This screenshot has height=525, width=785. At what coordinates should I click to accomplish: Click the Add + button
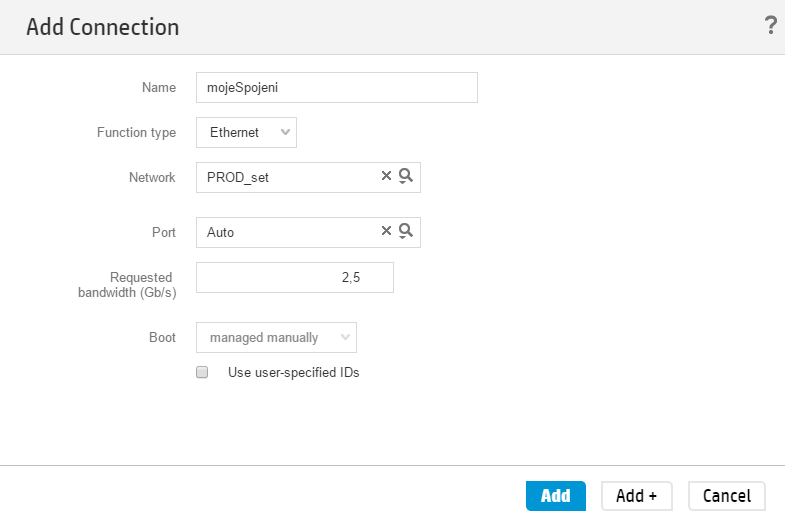[636, 496]
